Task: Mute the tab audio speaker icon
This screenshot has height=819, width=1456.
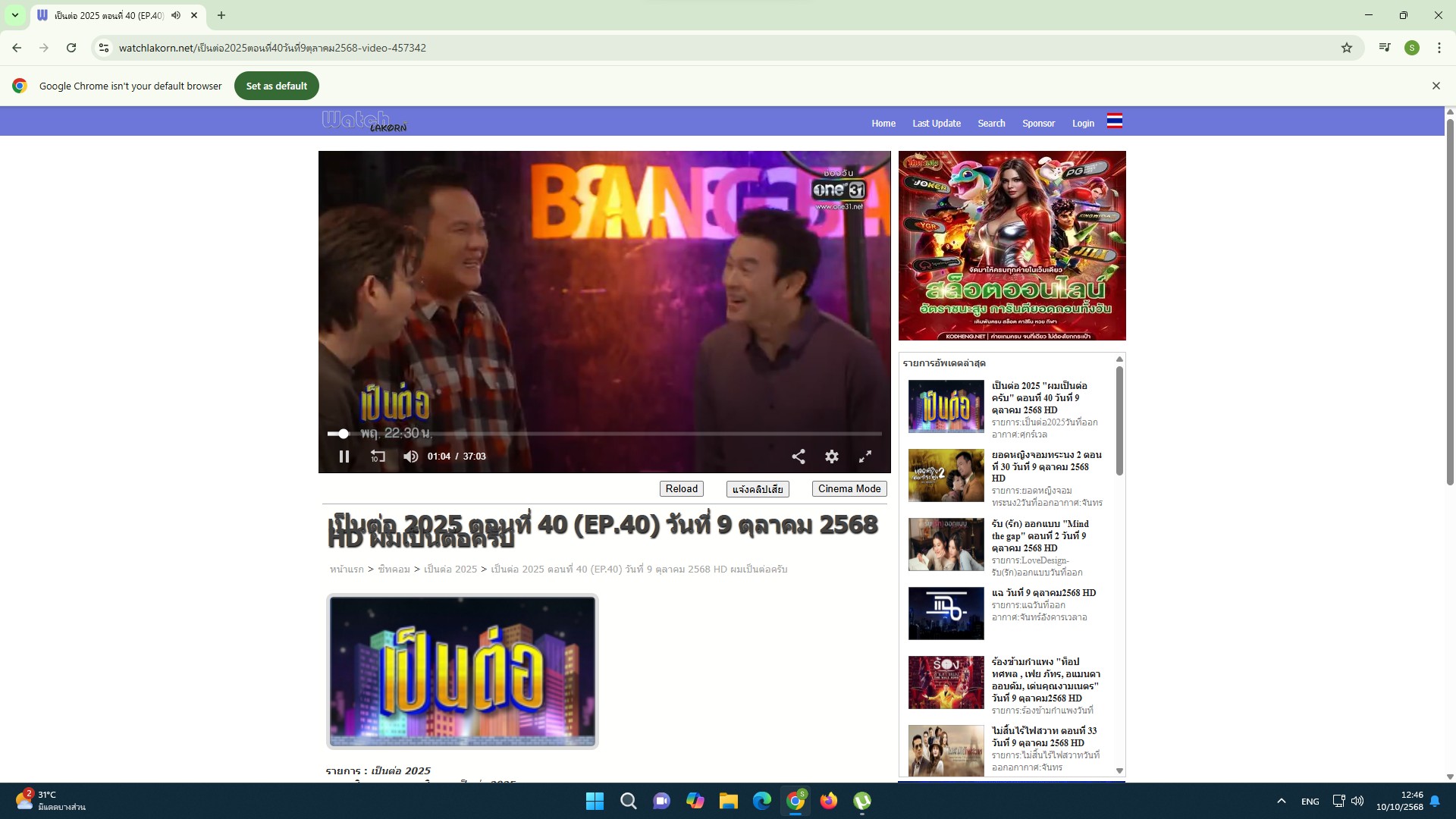Action: tap(176, 15)
